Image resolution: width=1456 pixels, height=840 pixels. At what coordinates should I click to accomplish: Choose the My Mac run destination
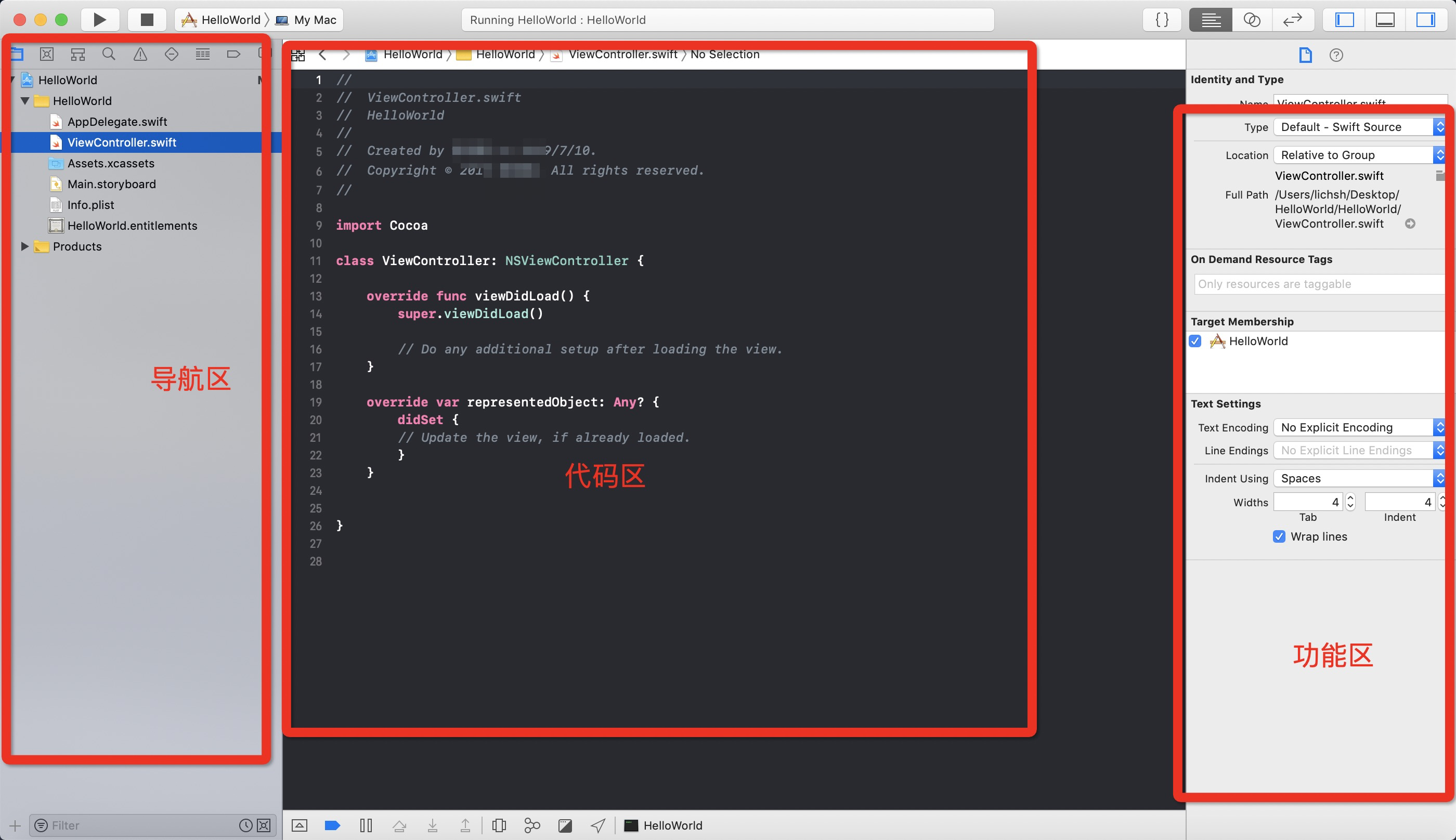pos(306,20)
